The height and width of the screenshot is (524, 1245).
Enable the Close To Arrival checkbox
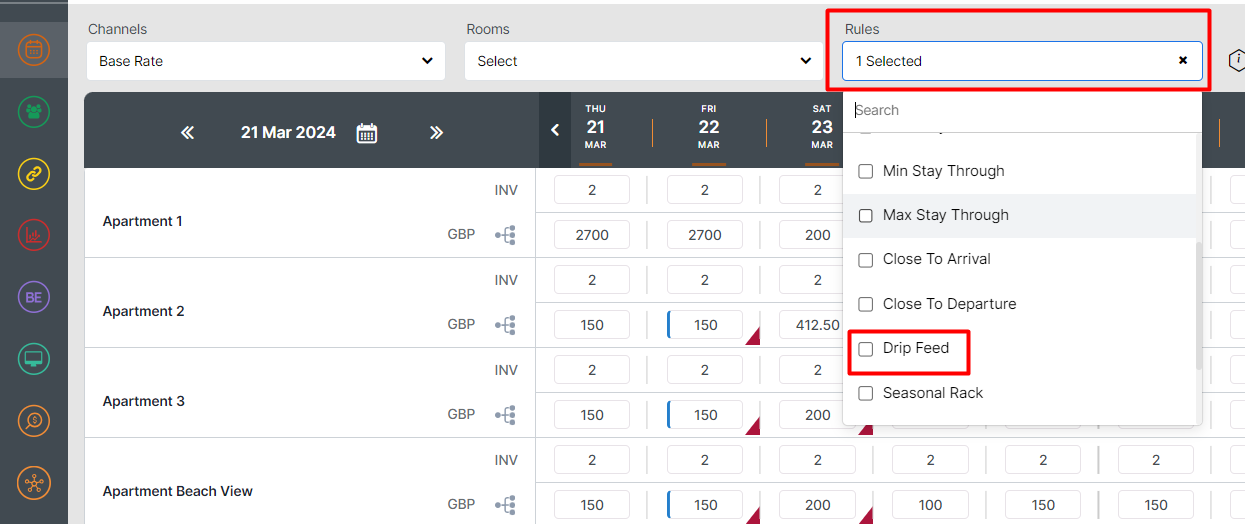(x=866, y=260)
